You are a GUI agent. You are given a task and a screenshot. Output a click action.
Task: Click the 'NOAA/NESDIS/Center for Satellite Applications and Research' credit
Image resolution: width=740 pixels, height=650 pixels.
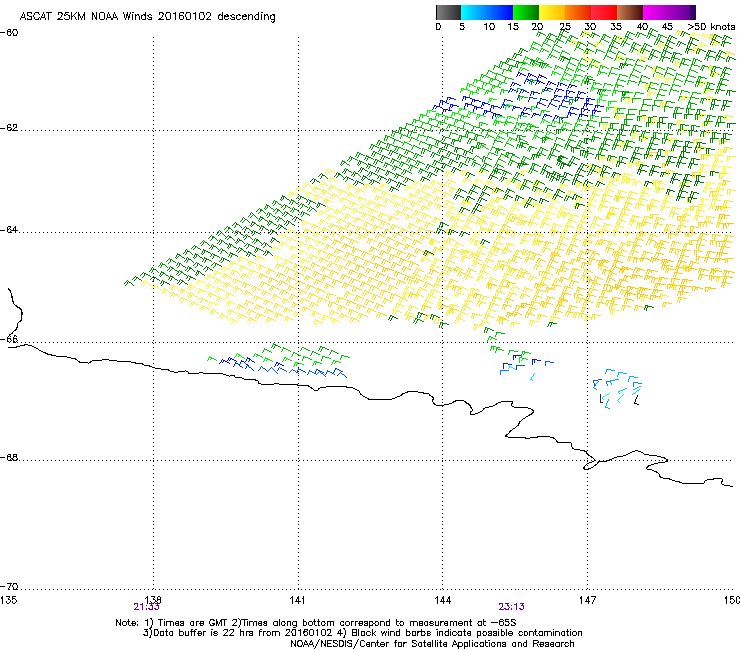point(432,644)
